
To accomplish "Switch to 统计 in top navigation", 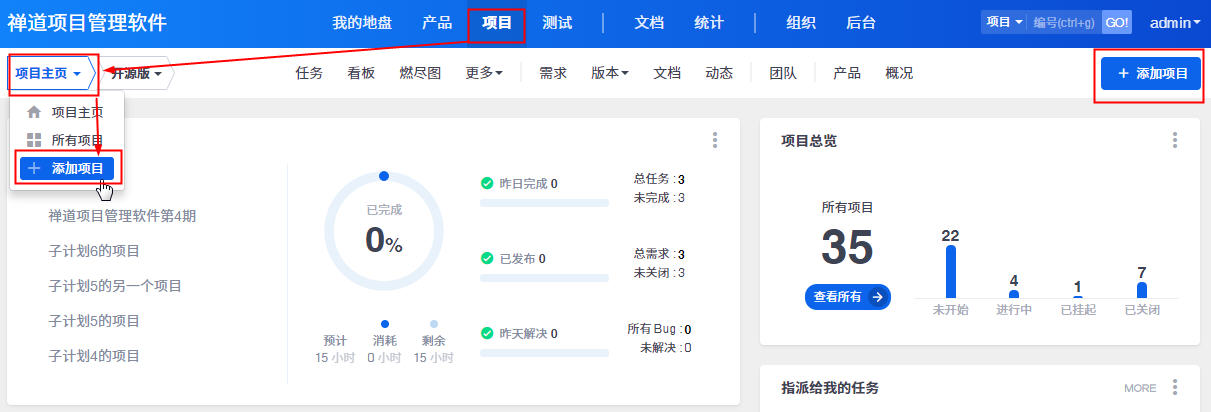I will coord(709,23).
